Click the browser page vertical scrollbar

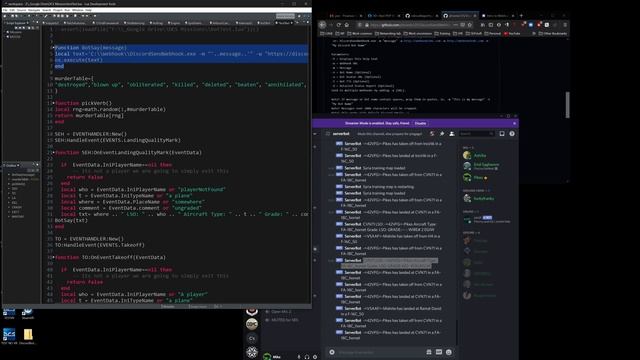[x=567, y=105]
